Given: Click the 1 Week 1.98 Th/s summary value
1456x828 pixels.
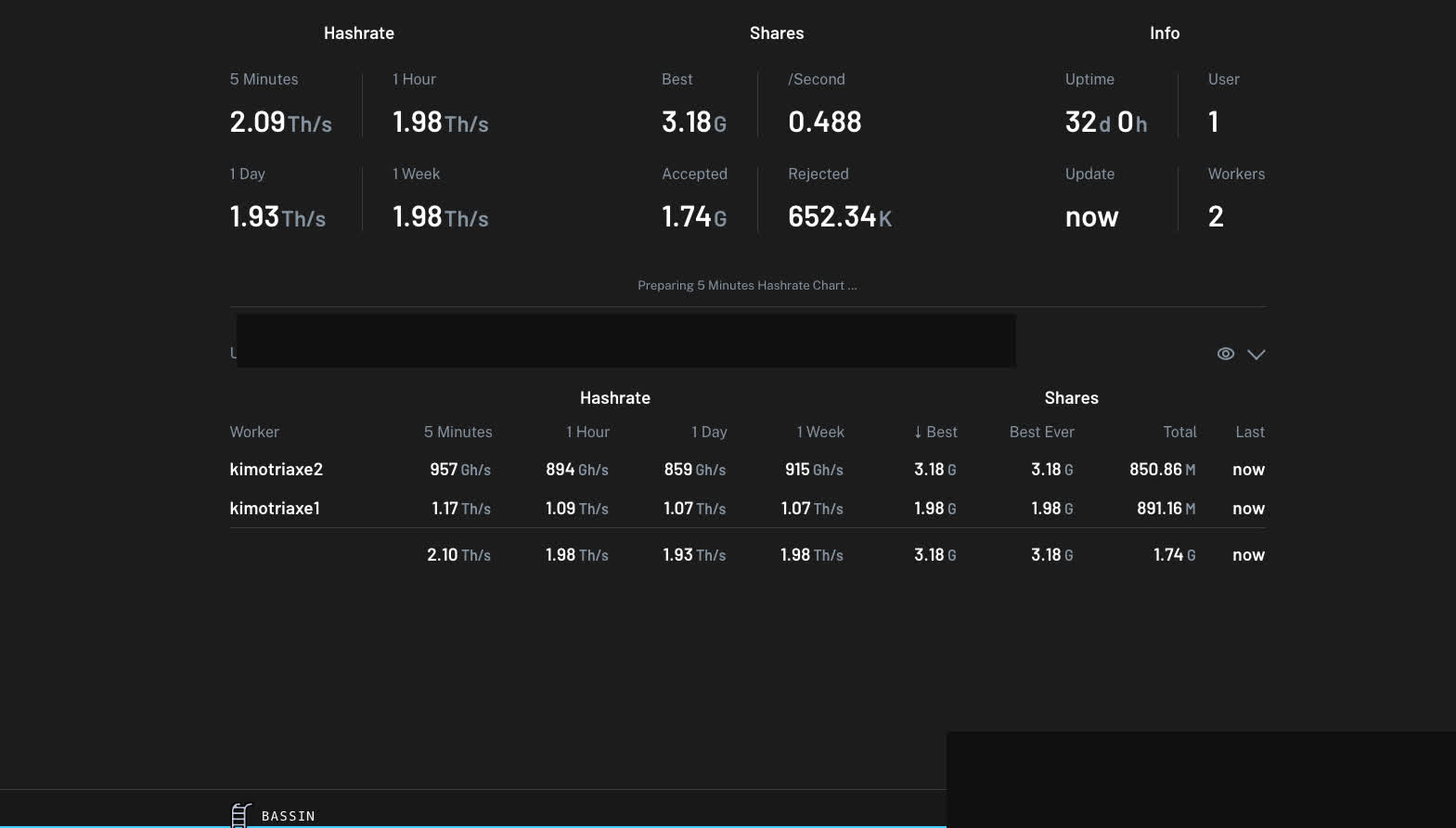Looking at the screenshot, I should point(441,217).
